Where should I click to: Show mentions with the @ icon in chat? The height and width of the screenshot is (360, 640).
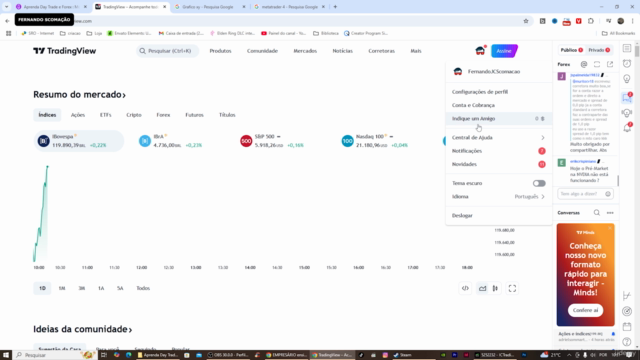[x=584, y=64]
